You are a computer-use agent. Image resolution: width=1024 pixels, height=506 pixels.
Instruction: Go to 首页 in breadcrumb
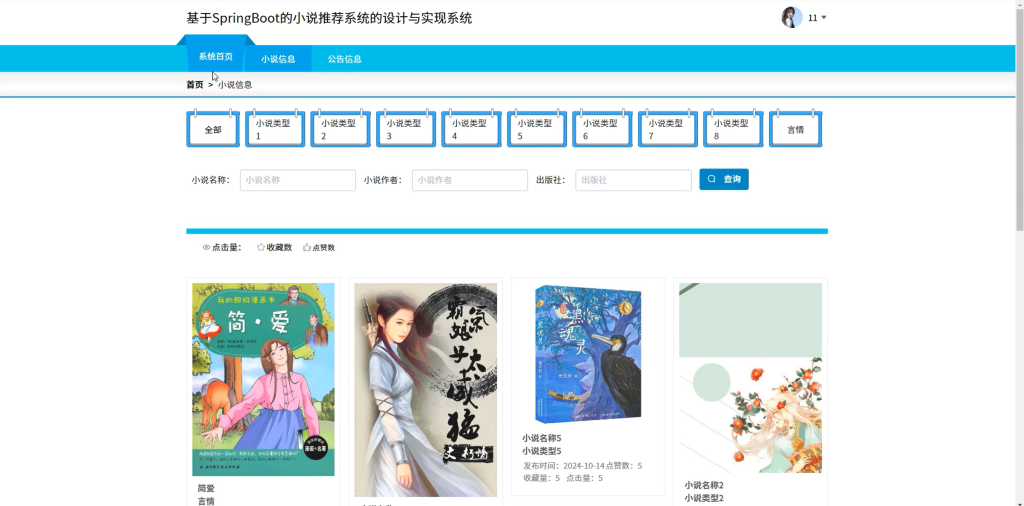point(195,85)
